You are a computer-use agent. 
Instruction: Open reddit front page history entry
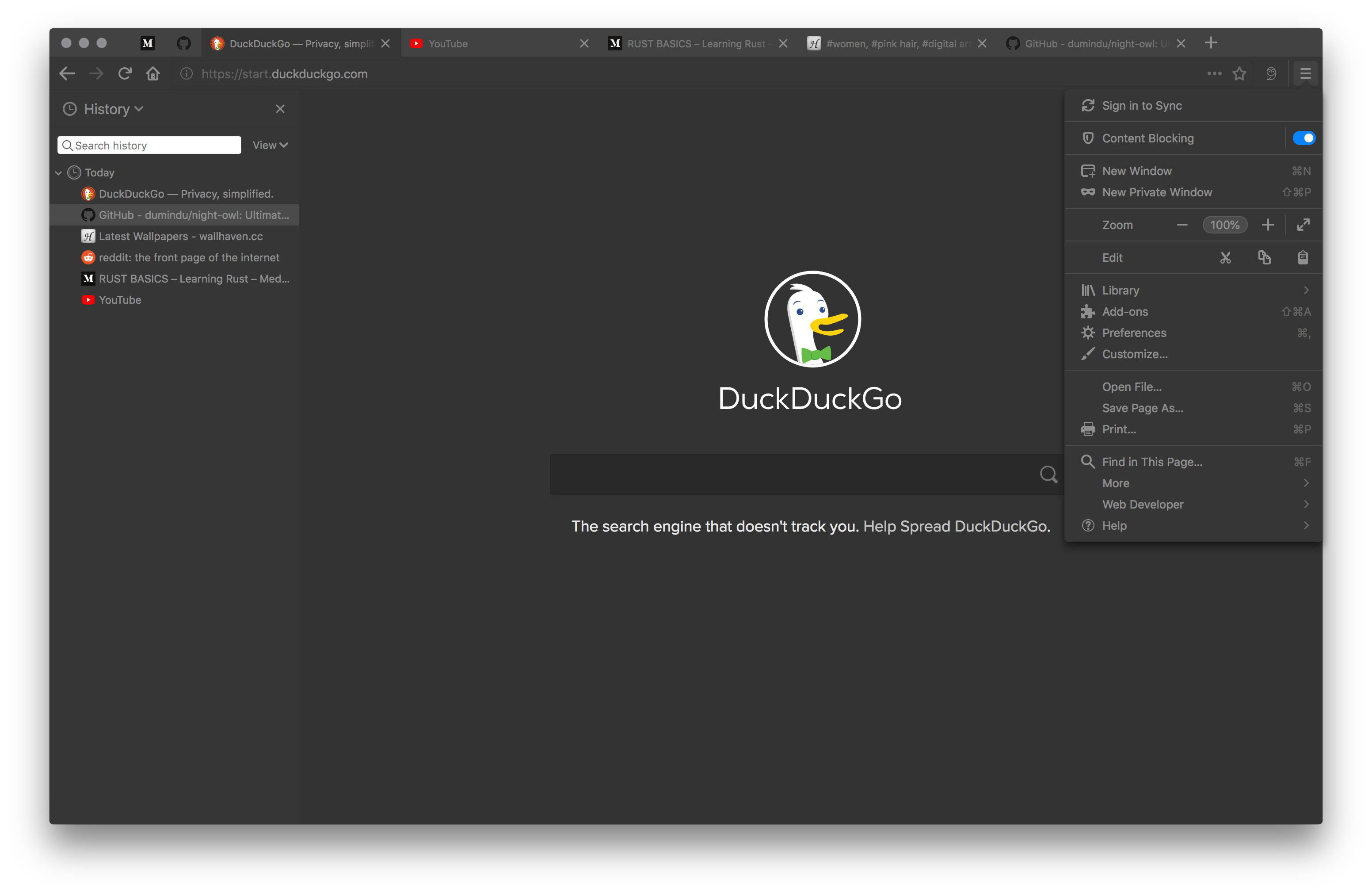(x=188, y=258)
